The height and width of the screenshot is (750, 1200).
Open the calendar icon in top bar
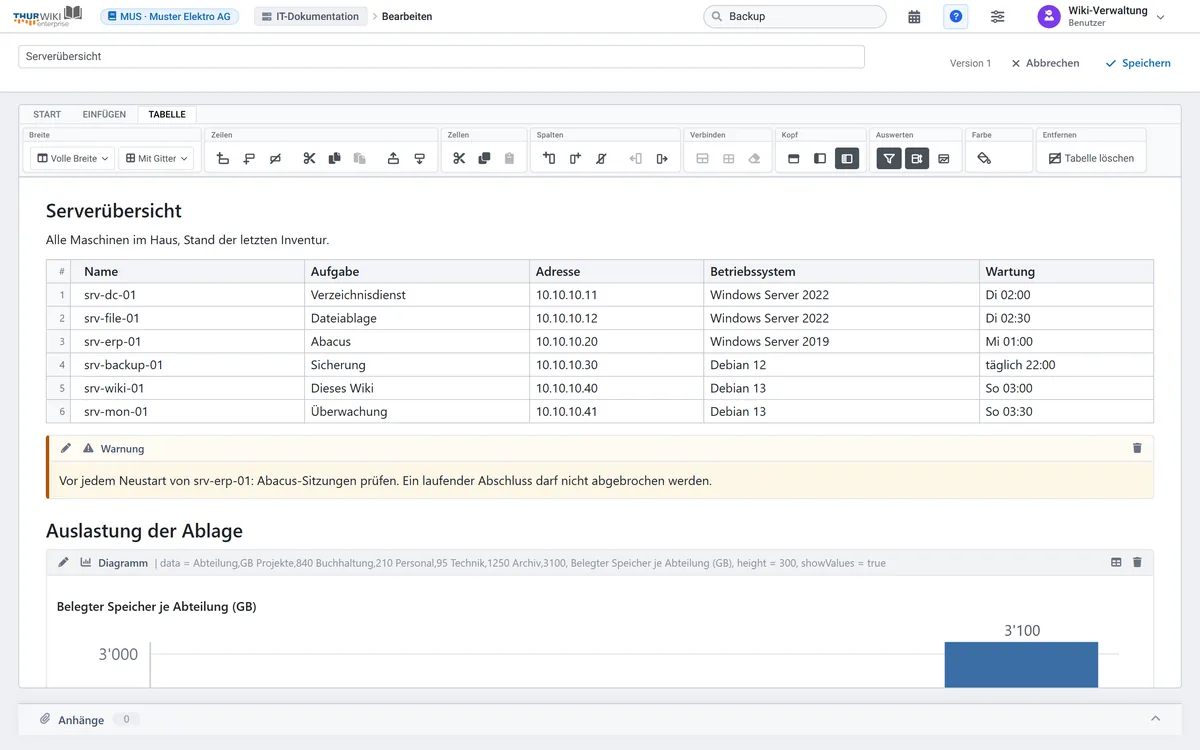[914, 17]
